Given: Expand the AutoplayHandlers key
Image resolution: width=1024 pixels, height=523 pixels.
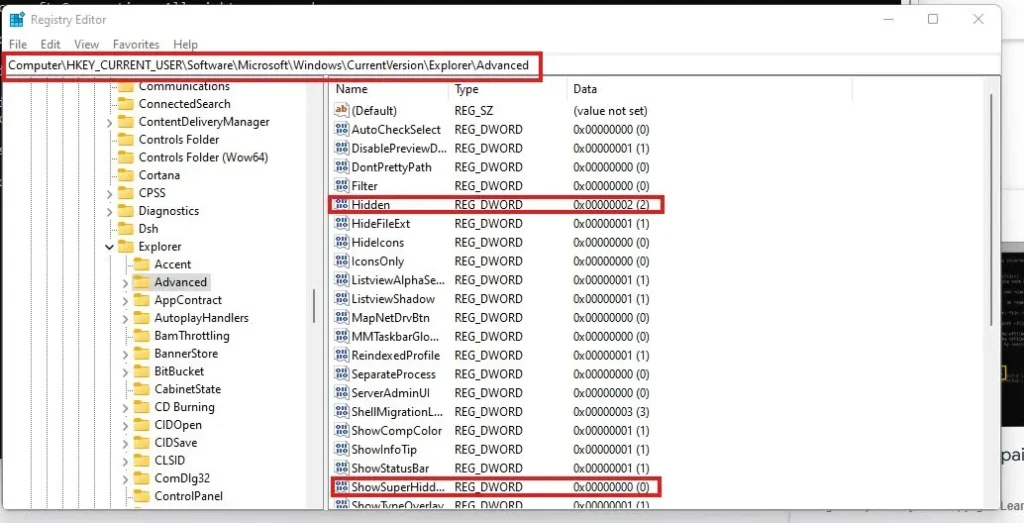Looking at the screenshot, I should [x=125, y=319].
